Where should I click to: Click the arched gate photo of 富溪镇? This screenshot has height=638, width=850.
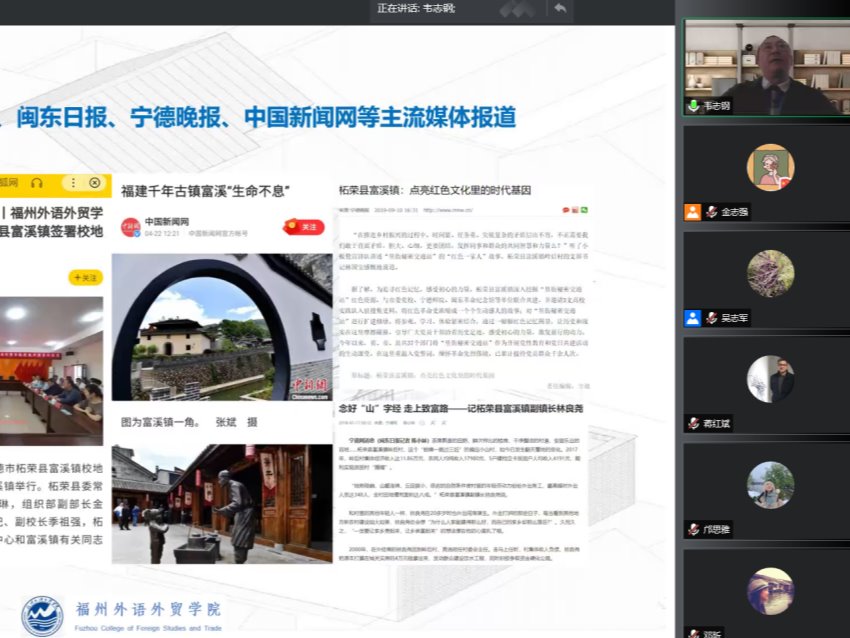(221, 327)
